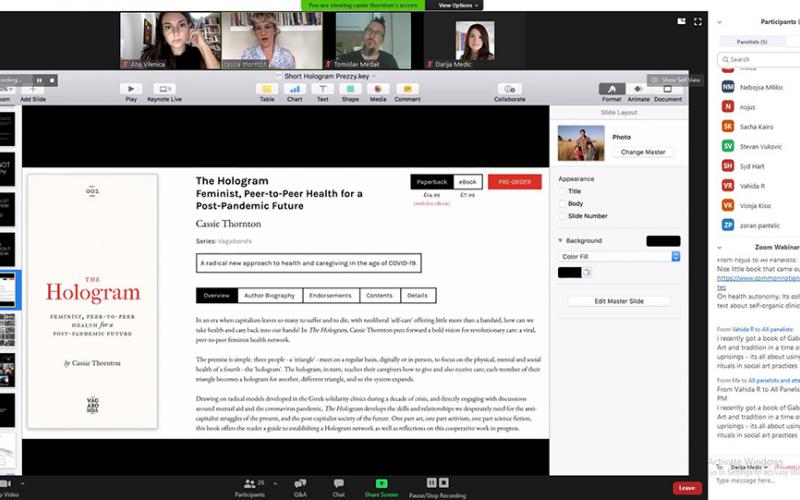Select the eBook format option

tap(467, 182)
